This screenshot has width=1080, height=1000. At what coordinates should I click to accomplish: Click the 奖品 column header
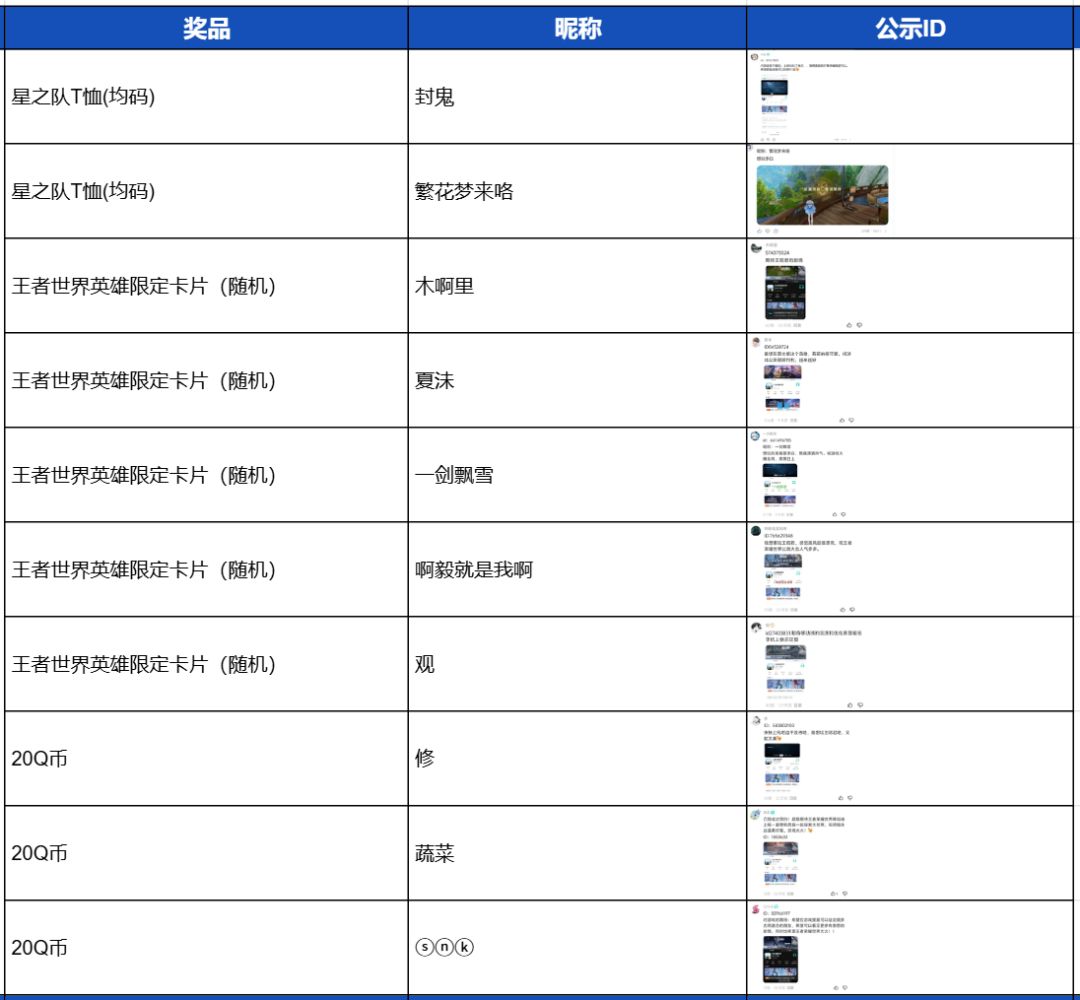pos(206,28)
